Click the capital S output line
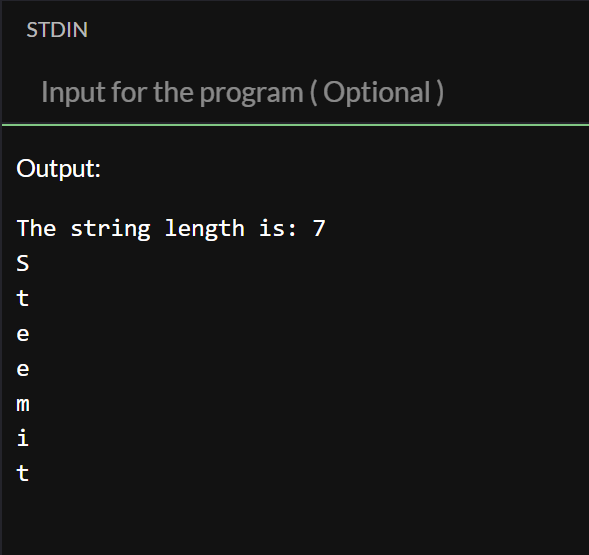The height and width of the screenshot is (555, 589). point(23,263)
